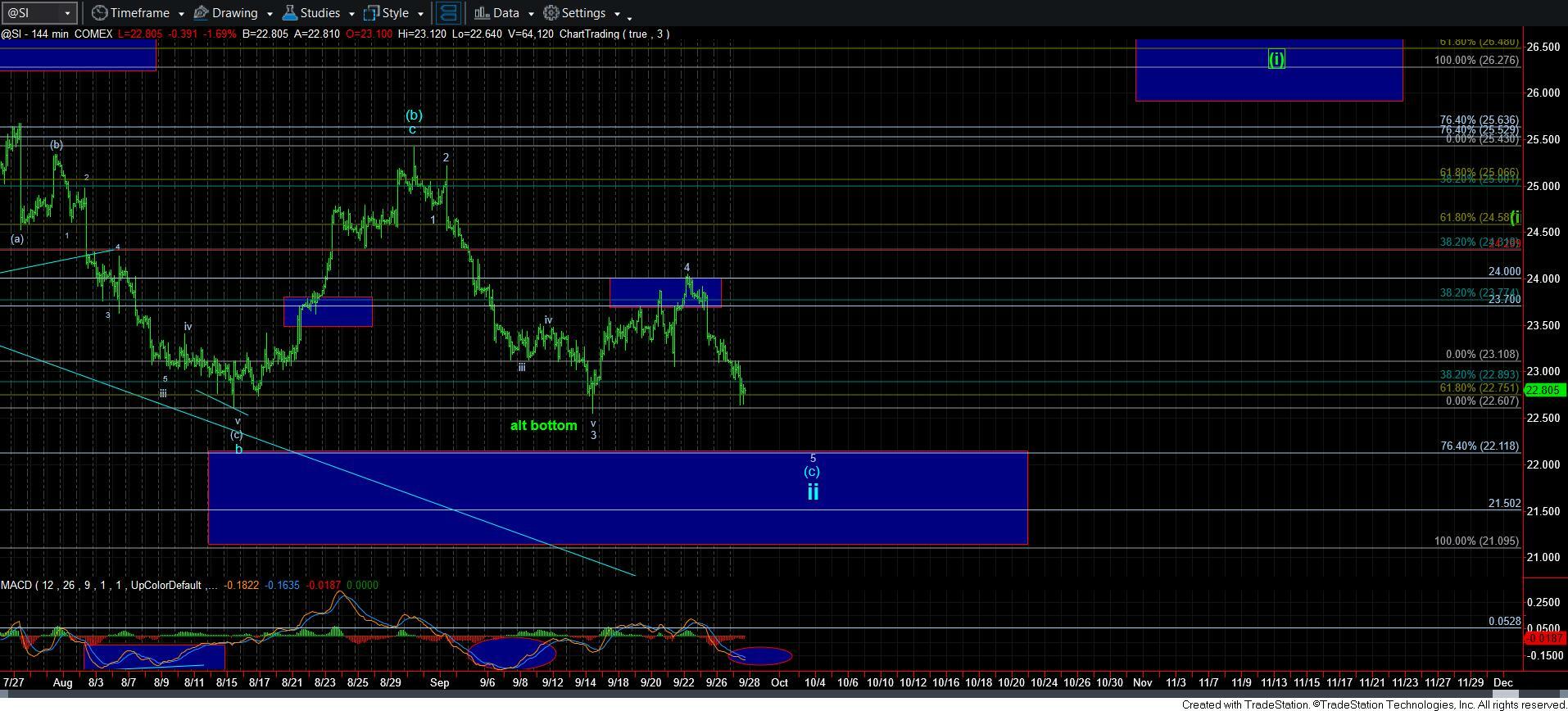The image size is (1568, 711).
Task: Open the Studies menu label
Action: click(x=319, y=13)
